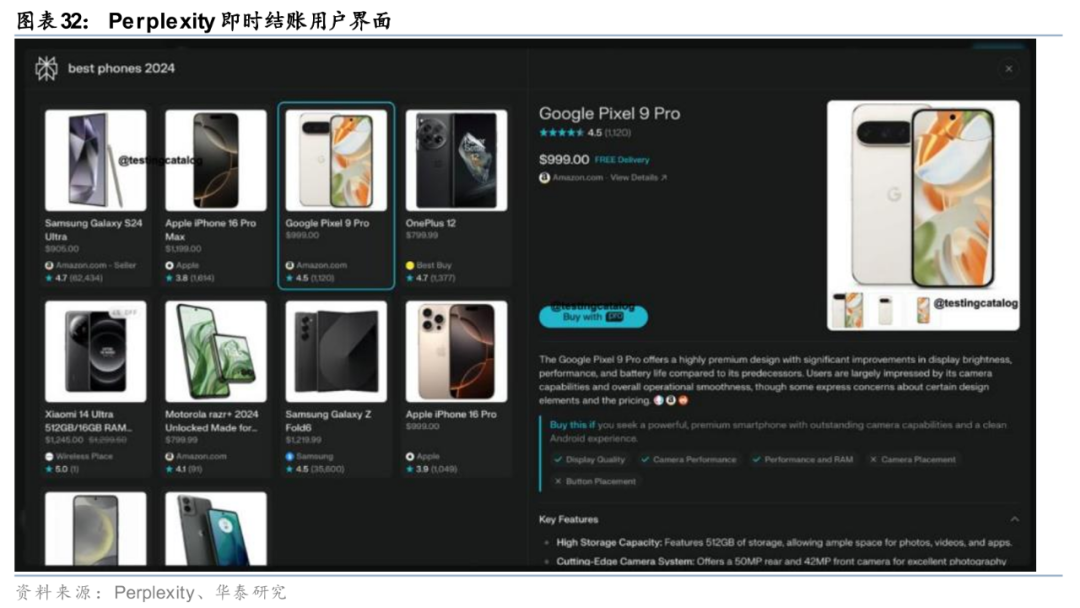Click Apple seller icon under iPhone 16 Pro Max

169,265
